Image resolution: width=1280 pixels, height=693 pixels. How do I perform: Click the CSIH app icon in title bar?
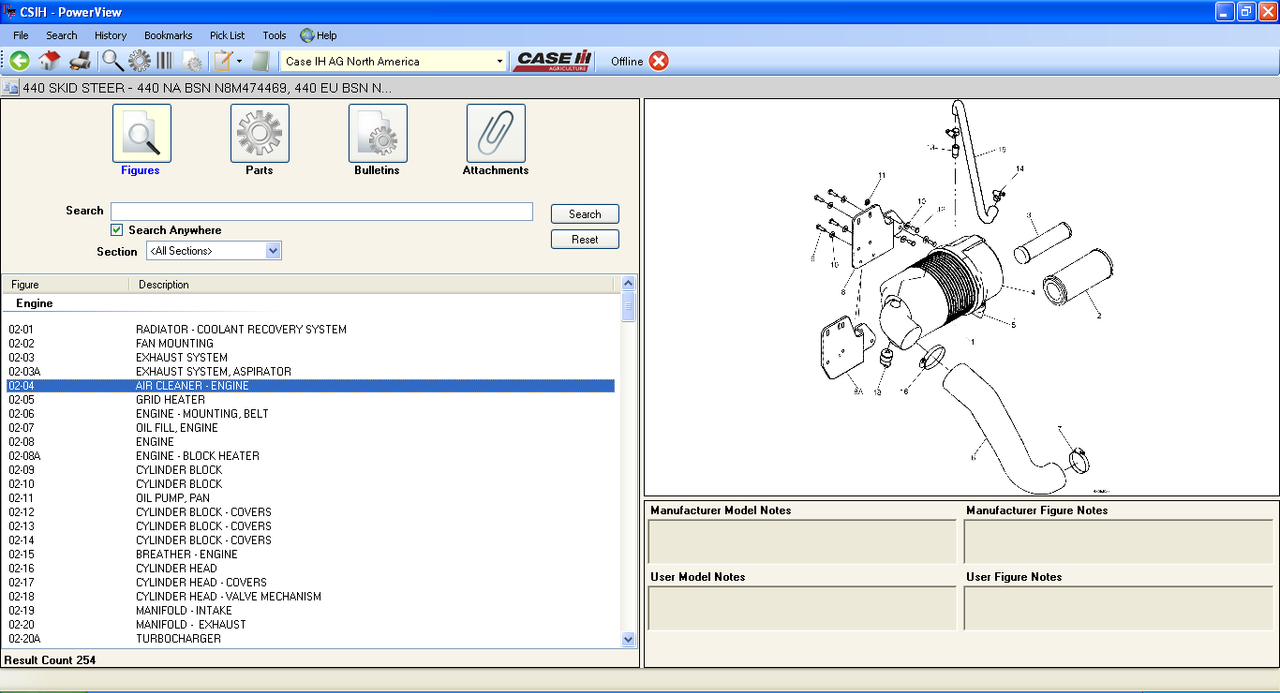[x=10, y=11]
